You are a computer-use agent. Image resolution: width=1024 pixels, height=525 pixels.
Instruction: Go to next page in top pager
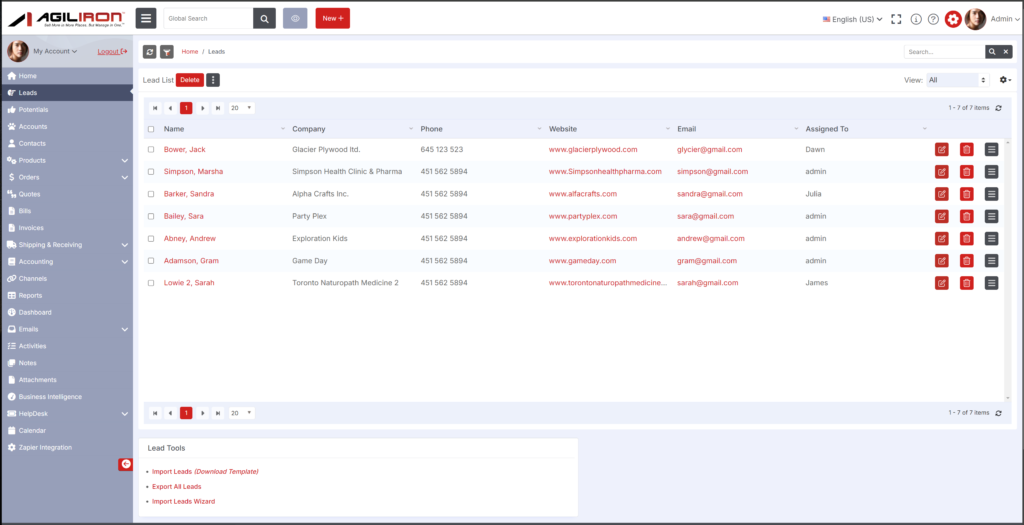point(203,108)
